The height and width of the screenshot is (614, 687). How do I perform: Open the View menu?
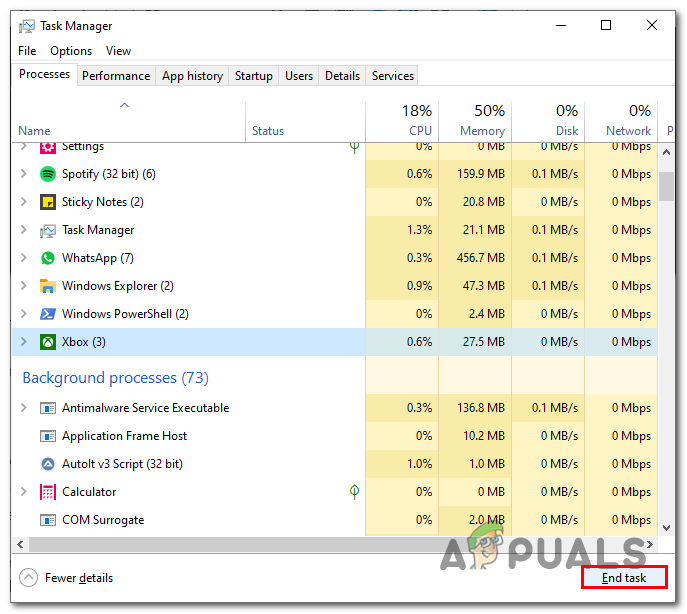click(x=118, y=51)
